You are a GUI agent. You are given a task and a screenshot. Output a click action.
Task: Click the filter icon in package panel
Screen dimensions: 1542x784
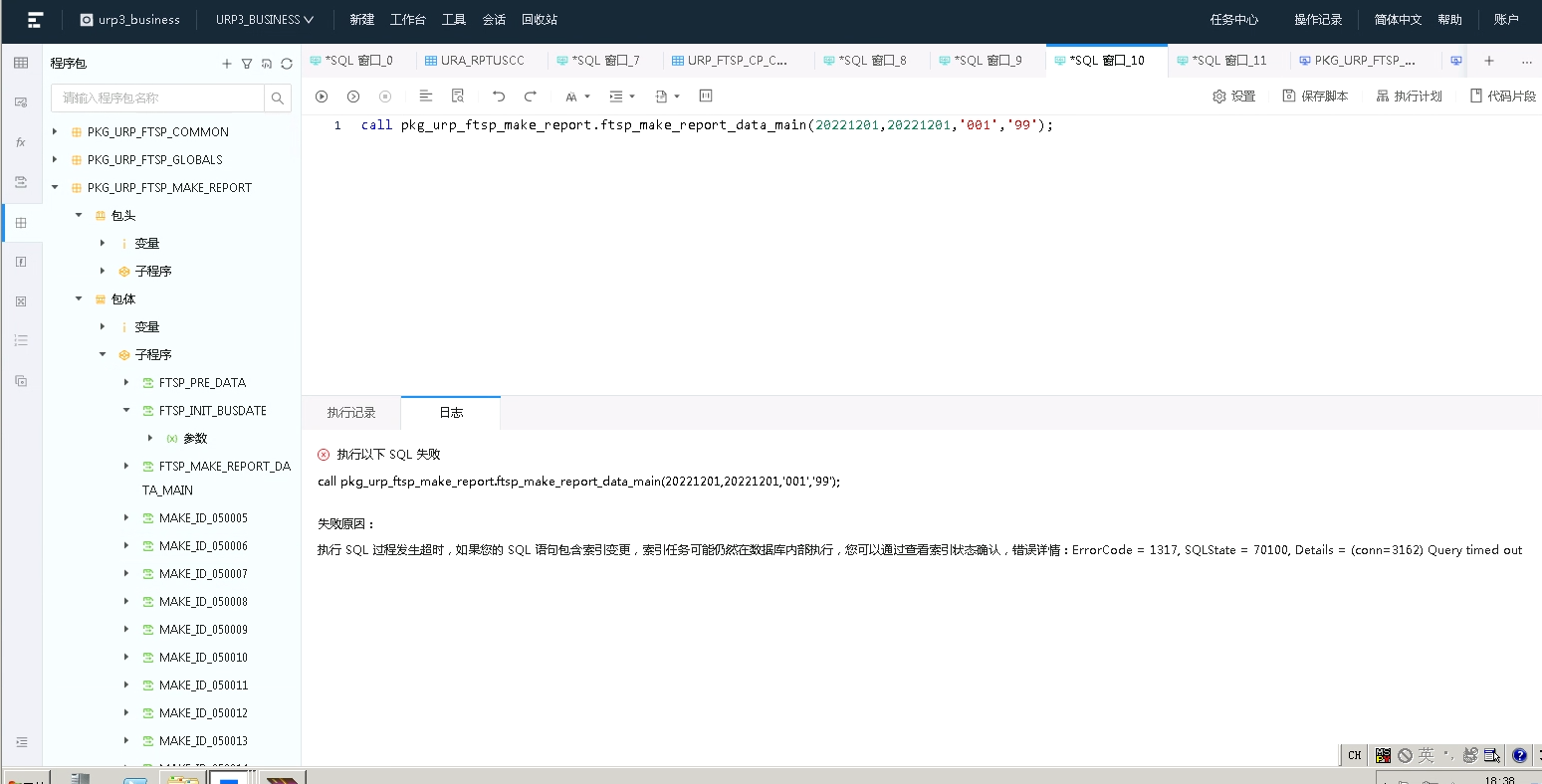click(x=247, y=64)
